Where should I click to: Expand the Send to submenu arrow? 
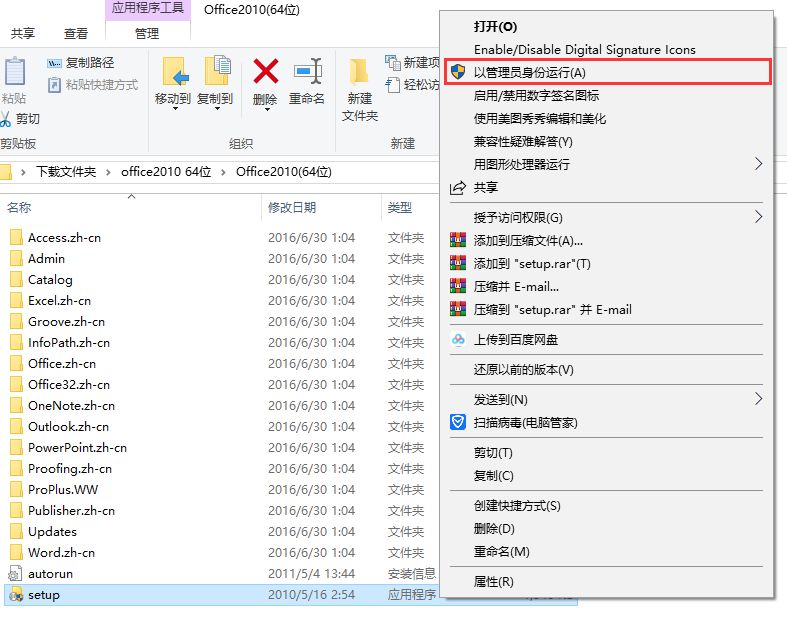click(x=758, y=399)
